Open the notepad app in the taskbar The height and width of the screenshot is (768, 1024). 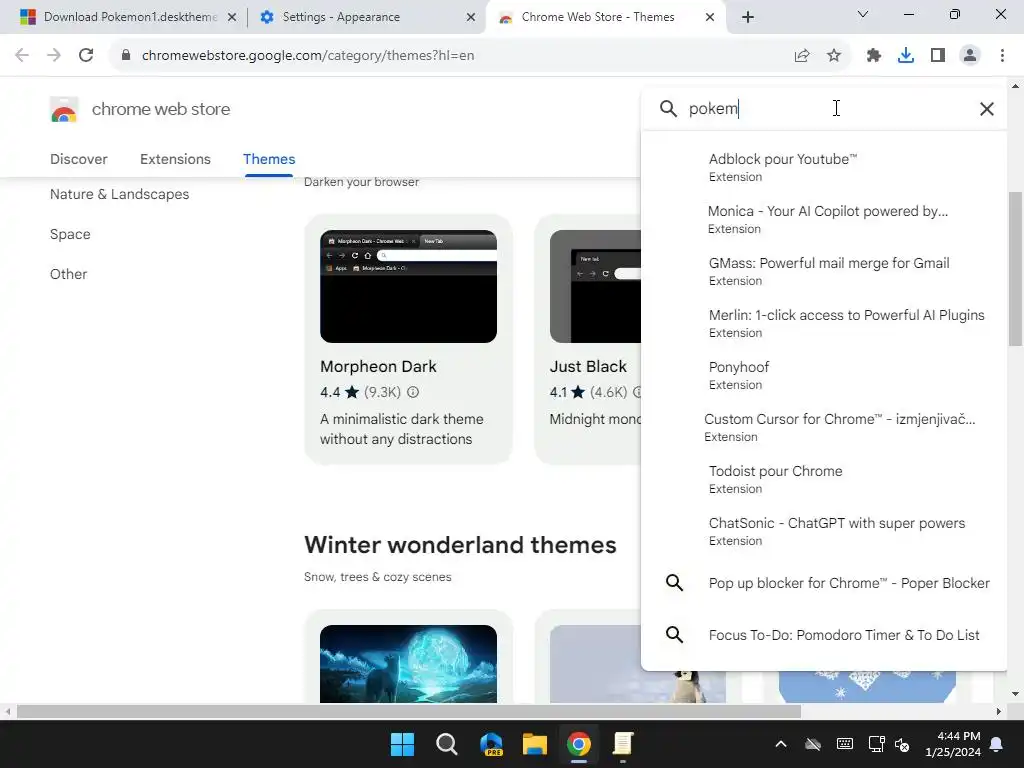point(623,744)
